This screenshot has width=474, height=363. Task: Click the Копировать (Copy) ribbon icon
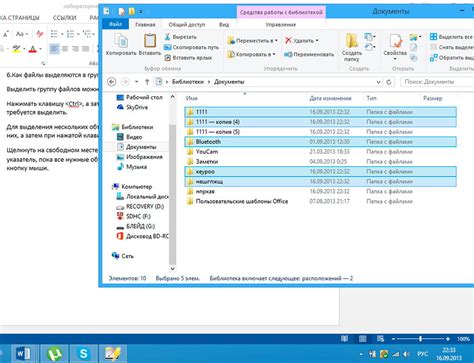click(x=121, y=41)
